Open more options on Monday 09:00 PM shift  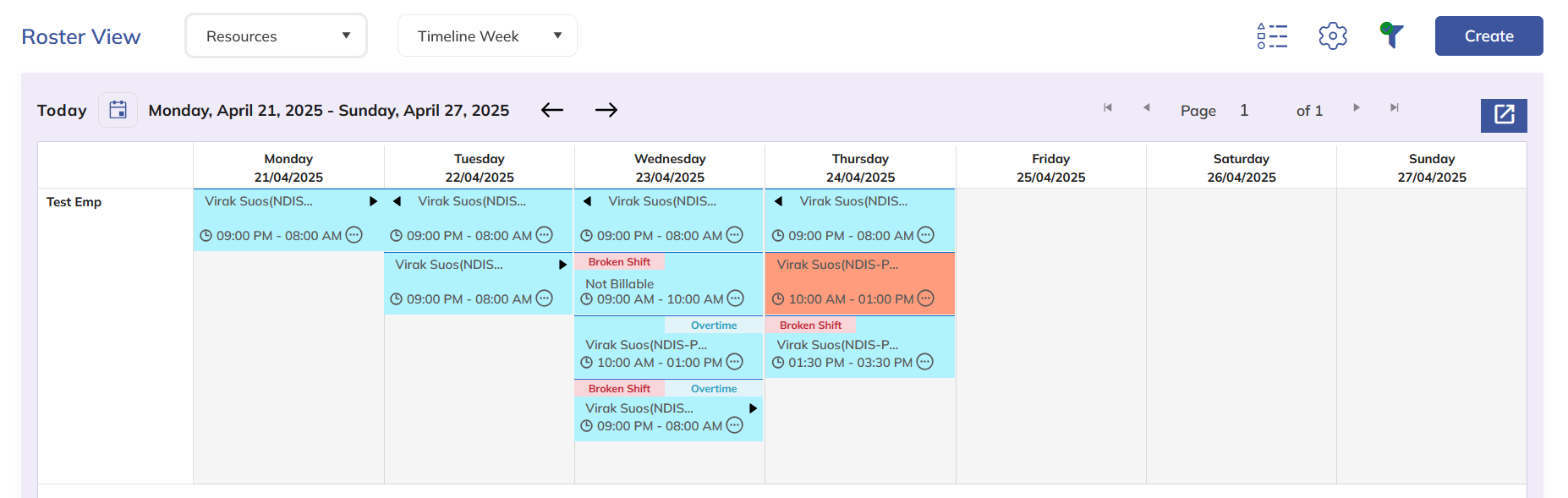(x=354, y=235)
